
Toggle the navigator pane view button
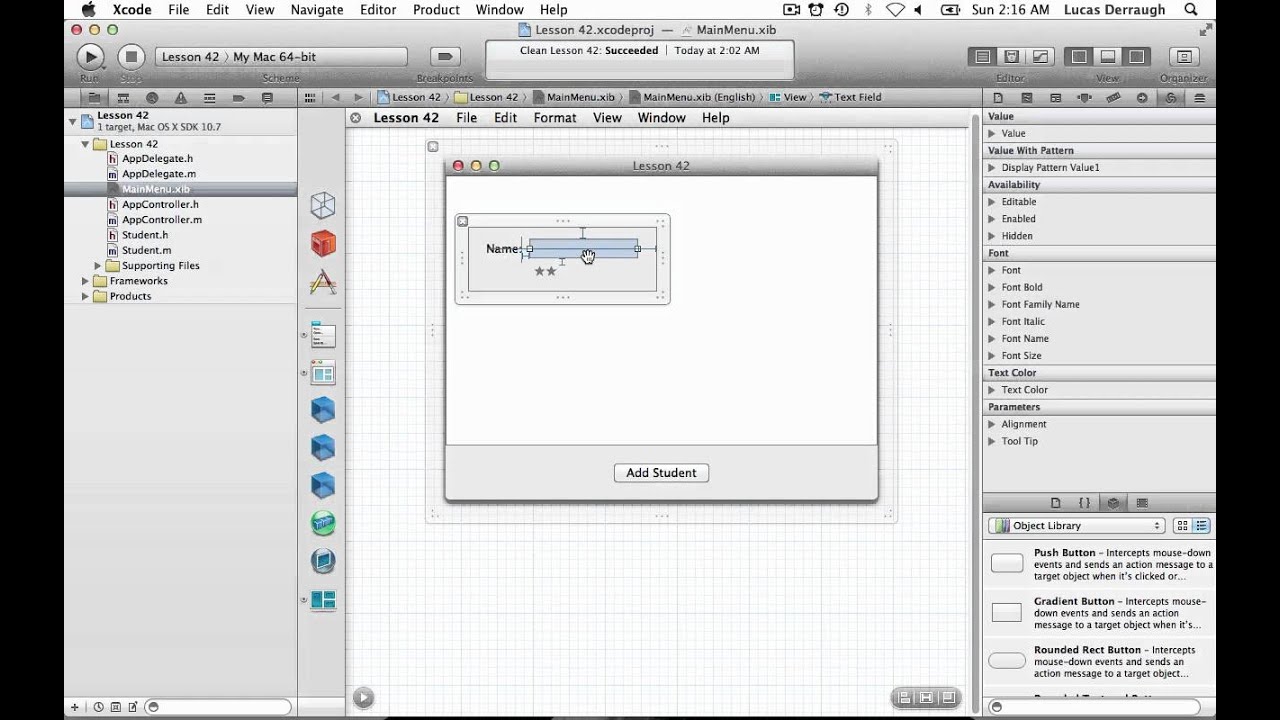click(x=1079, y=57)
